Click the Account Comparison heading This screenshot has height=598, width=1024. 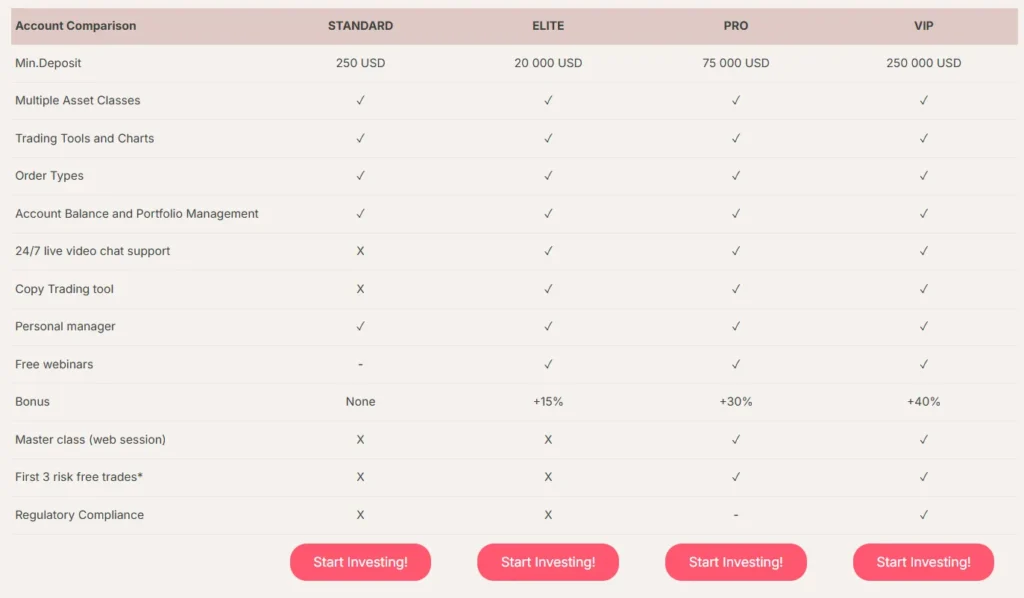[76, 26]
